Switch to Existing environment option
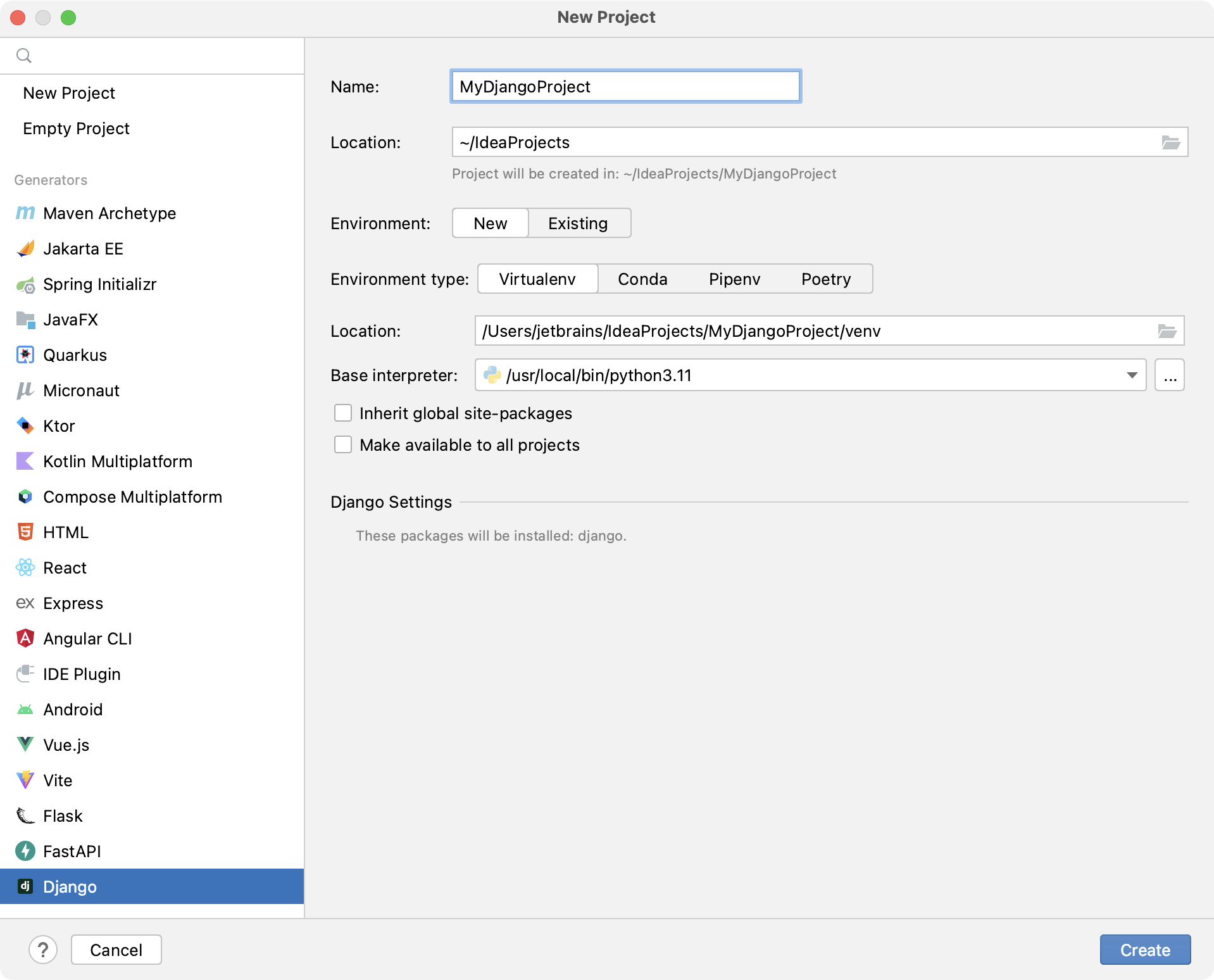Screen dimensions: 1214x980 tap(578, 223)
